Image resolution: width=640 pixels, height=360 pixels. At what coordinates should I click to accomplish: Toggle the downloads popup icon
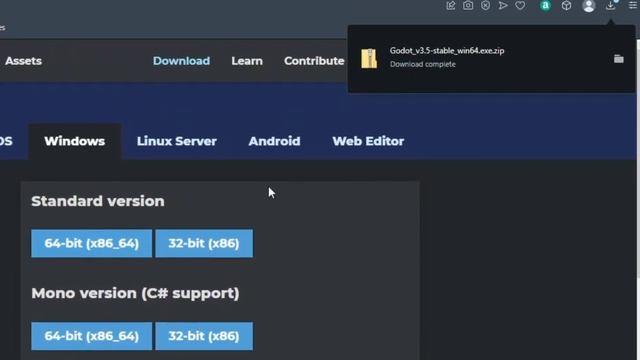click(611, 5)
